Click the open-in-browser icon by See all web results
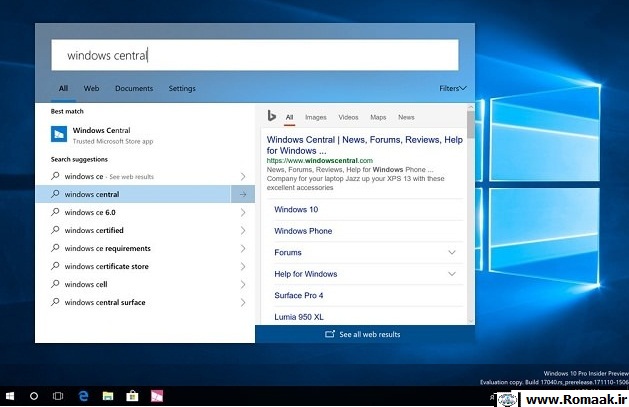This screenshot has height=407, width=629. pyautogui.click(x=330, y=334)
